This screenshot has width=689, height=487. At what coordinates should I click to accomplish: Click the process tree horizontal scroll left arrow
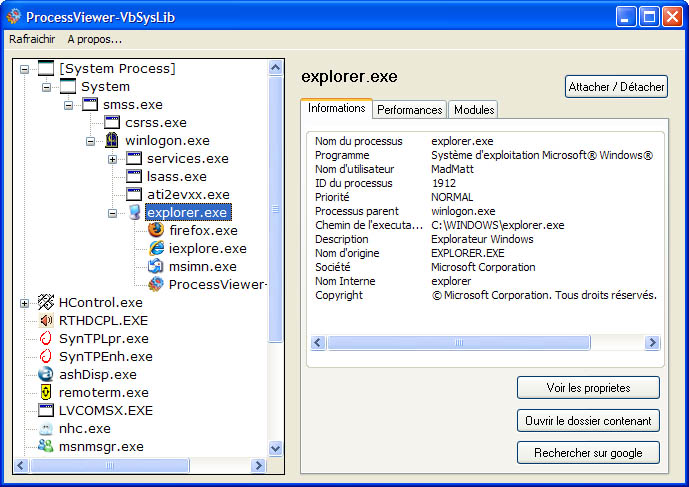point(21,465)
